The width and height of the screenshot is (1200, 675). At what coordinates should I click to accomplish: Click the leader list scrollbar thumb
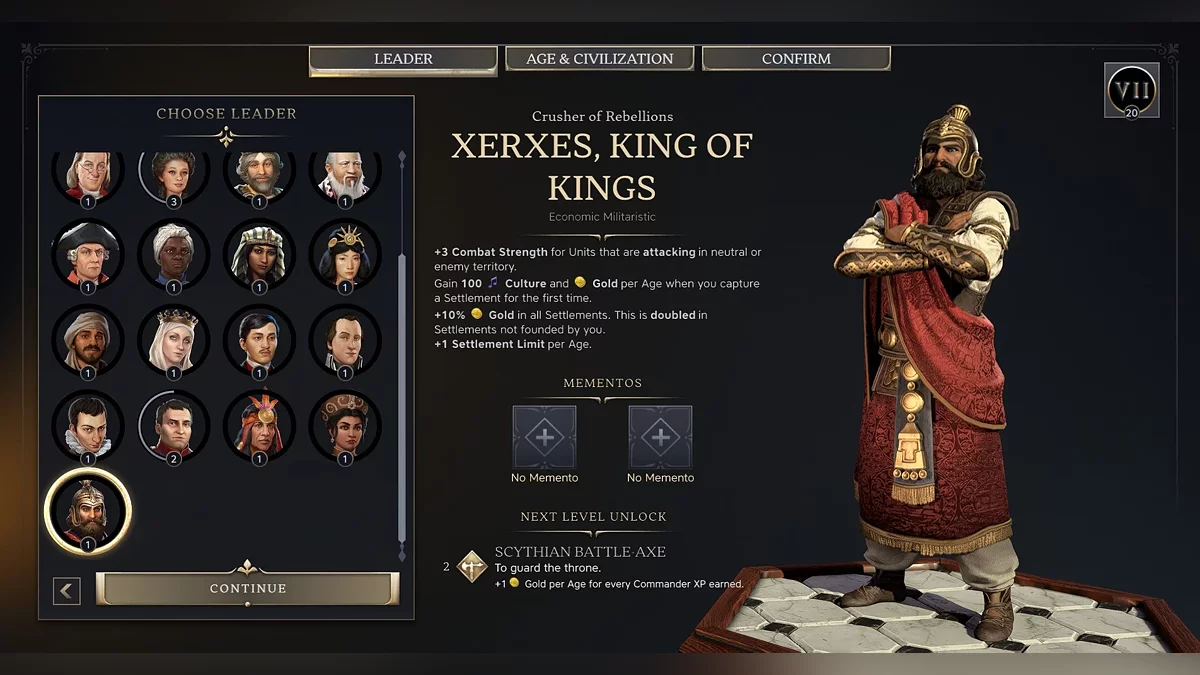click(x=402, y=400)
